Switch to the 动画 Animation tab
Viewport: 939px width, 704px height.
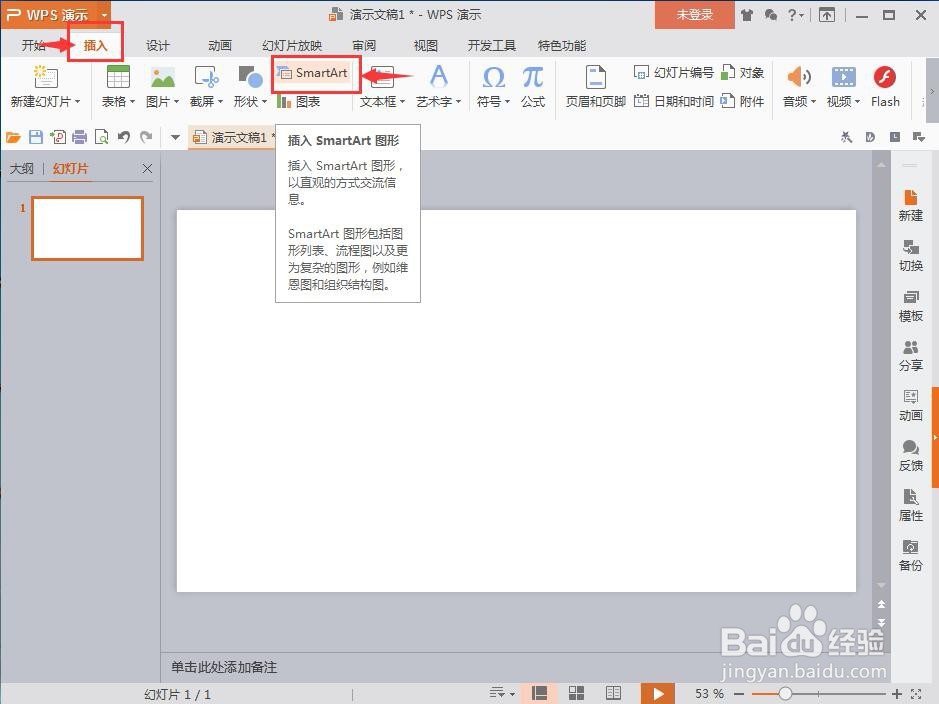[220, 45]
